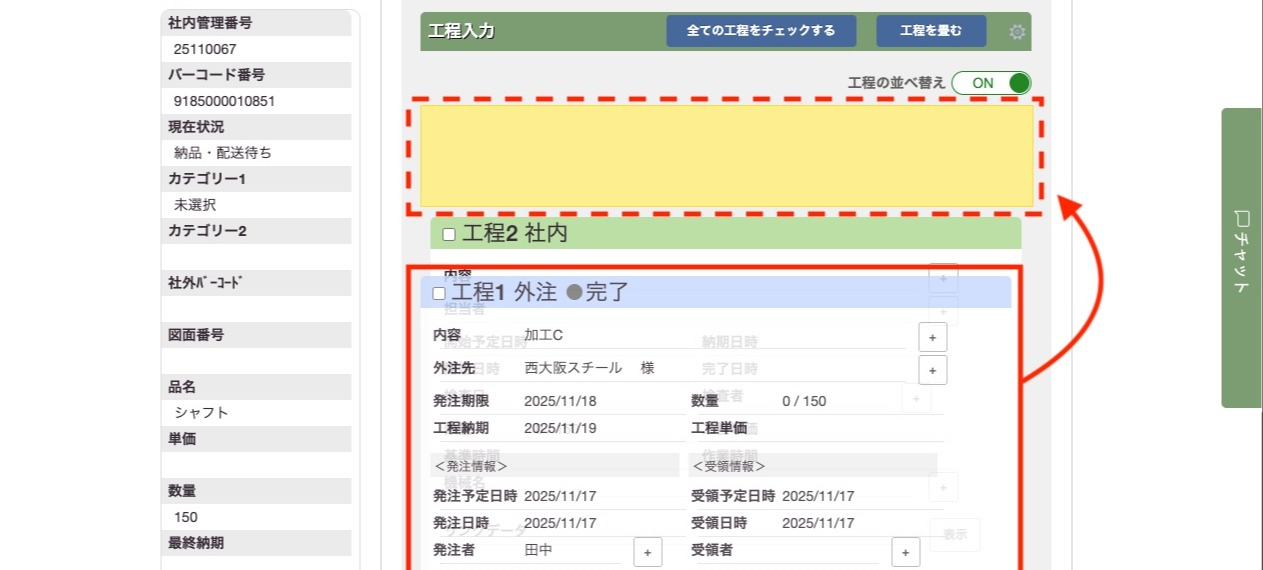Open the gear settings icon in 工程入力 header
1263x570 pixels.
(x=1017, y=32)
